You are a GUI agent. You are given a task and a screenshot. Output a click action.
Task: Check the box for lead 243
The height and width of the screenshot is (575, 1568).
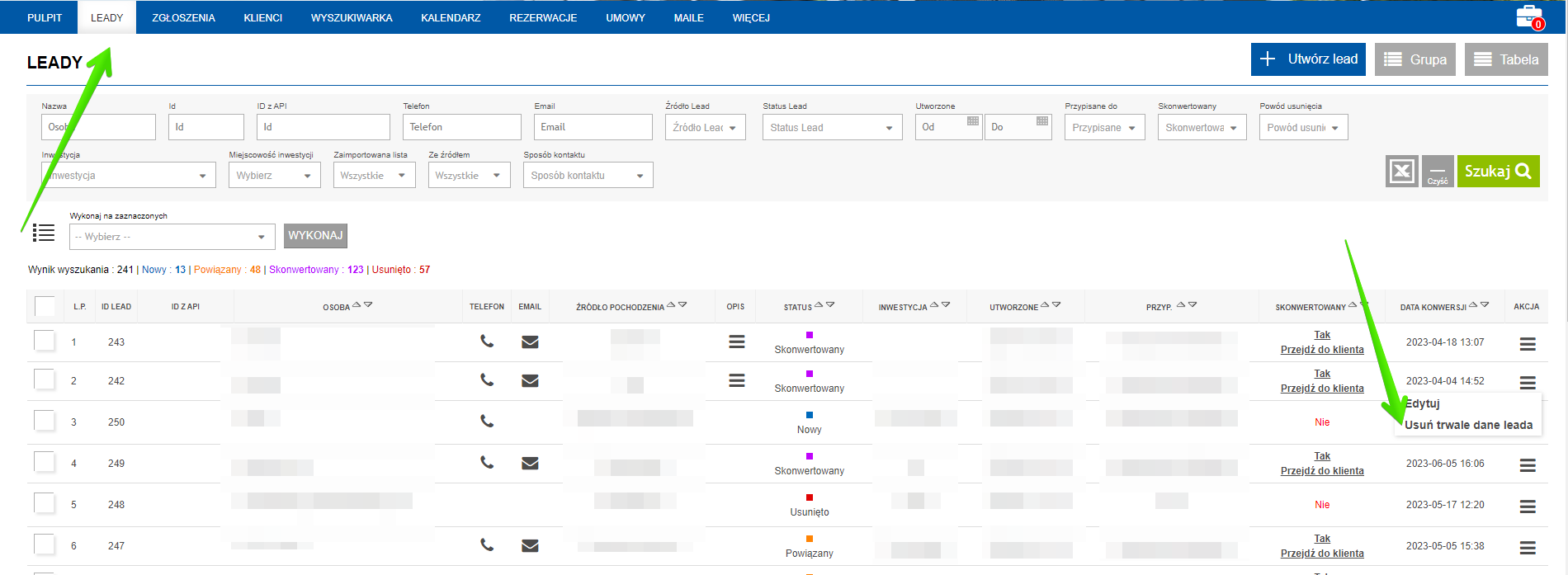click(x=45, y=341)
